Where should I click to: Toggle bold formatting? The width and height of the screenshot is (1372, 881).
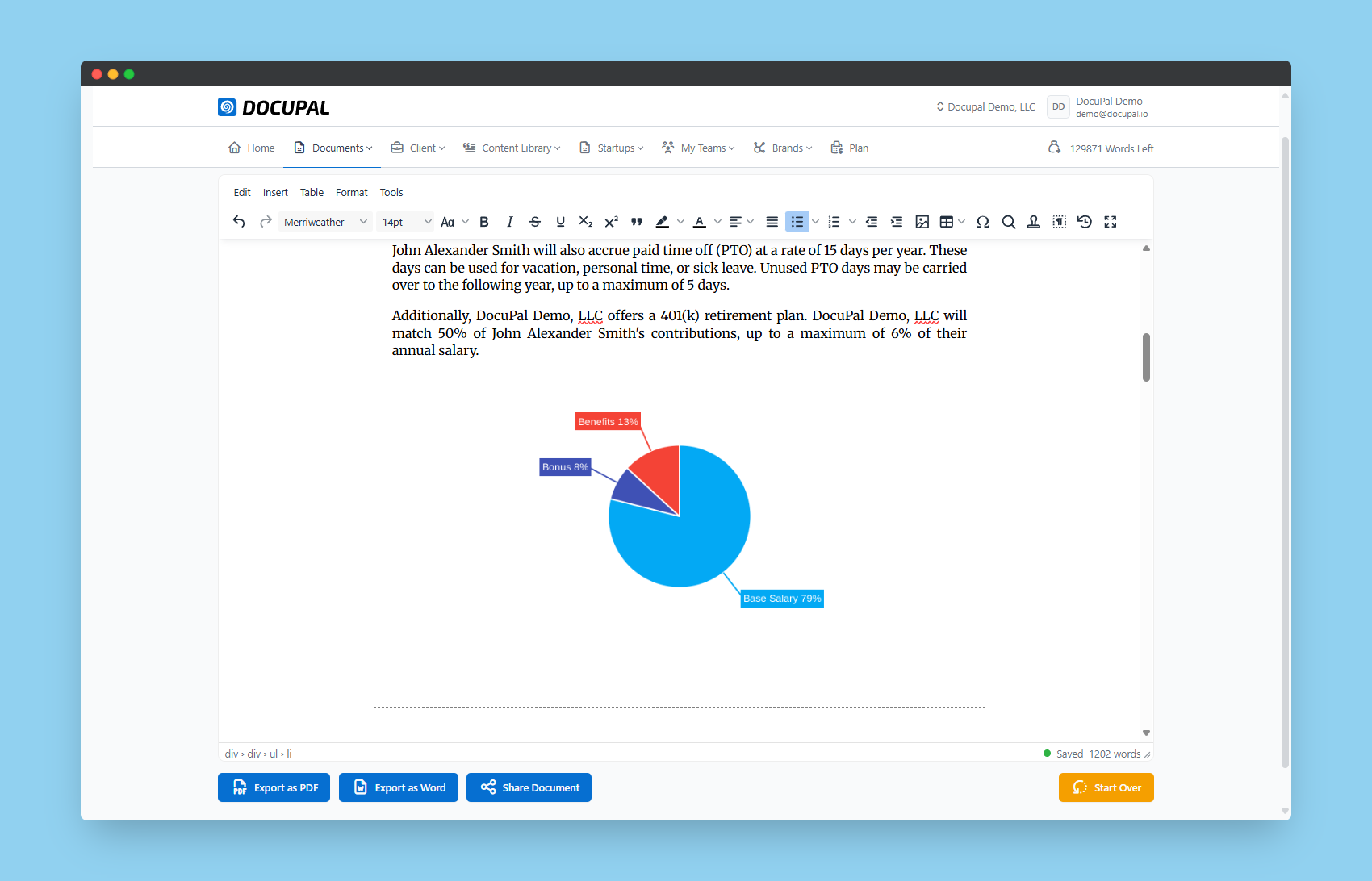(484, 222)
